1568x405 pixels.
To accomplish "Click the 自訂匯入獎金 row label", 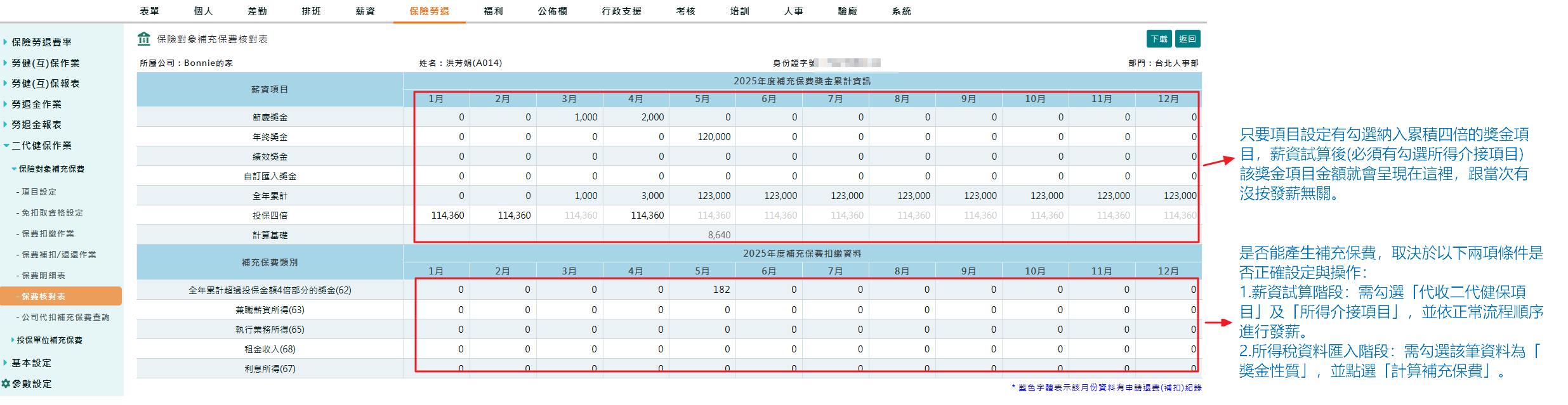I will coord(270,176).
